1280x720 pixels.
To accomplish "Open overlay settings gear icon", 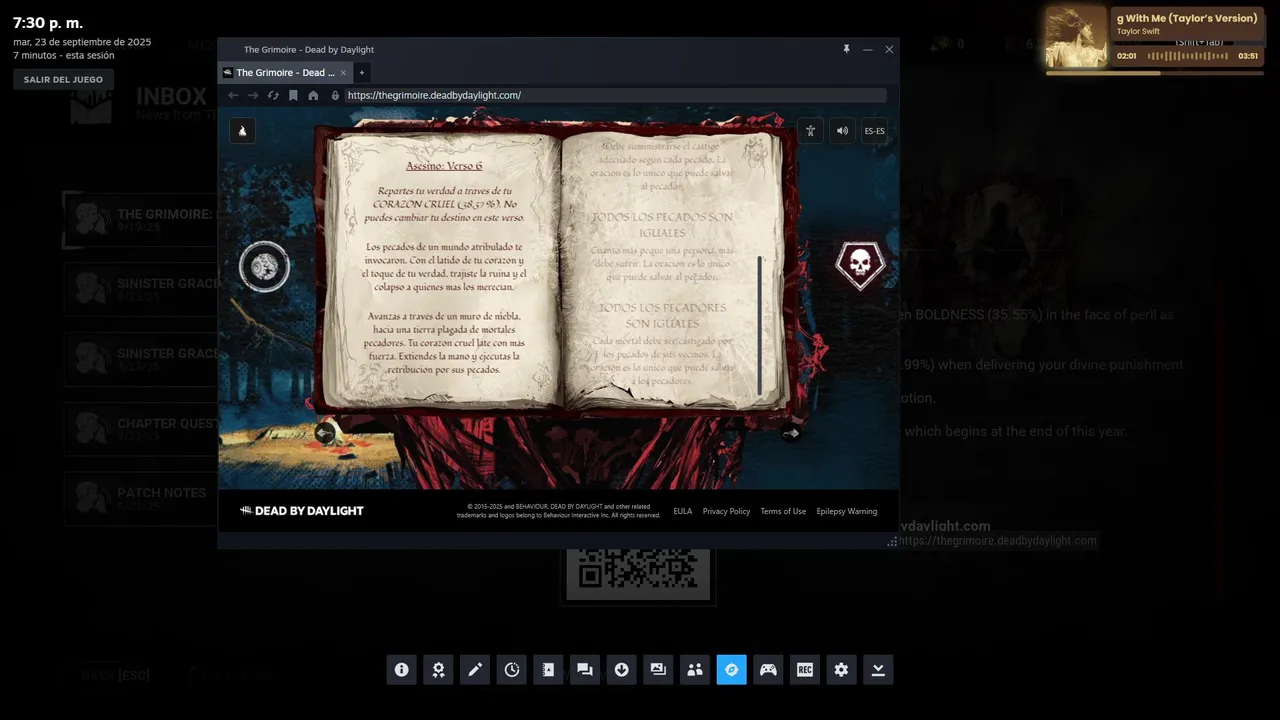I will [841, 670].
